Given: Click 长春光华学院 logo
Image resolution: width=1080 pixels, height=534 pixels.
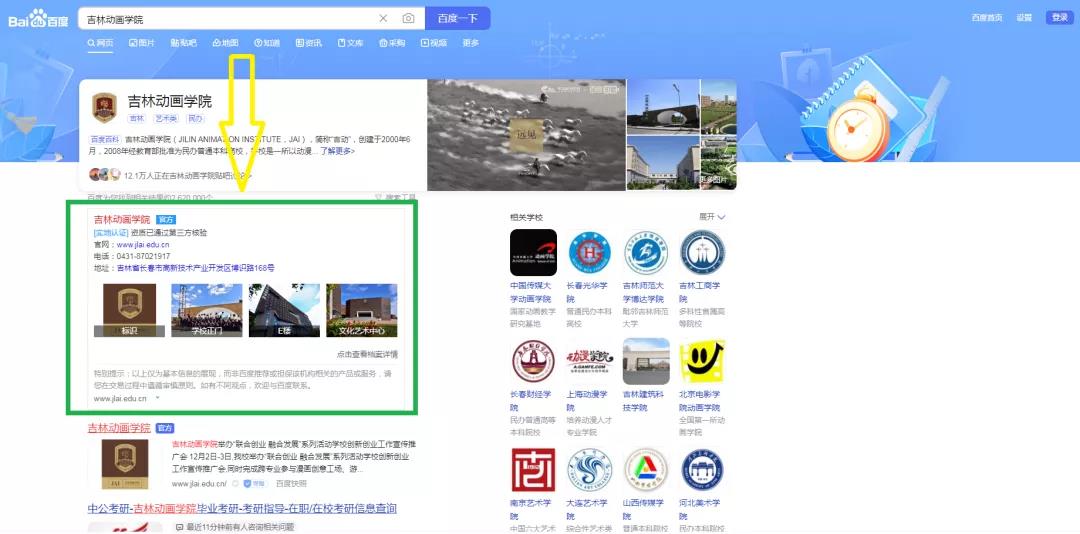Looking at the screenshot, I should pos(590,252).
